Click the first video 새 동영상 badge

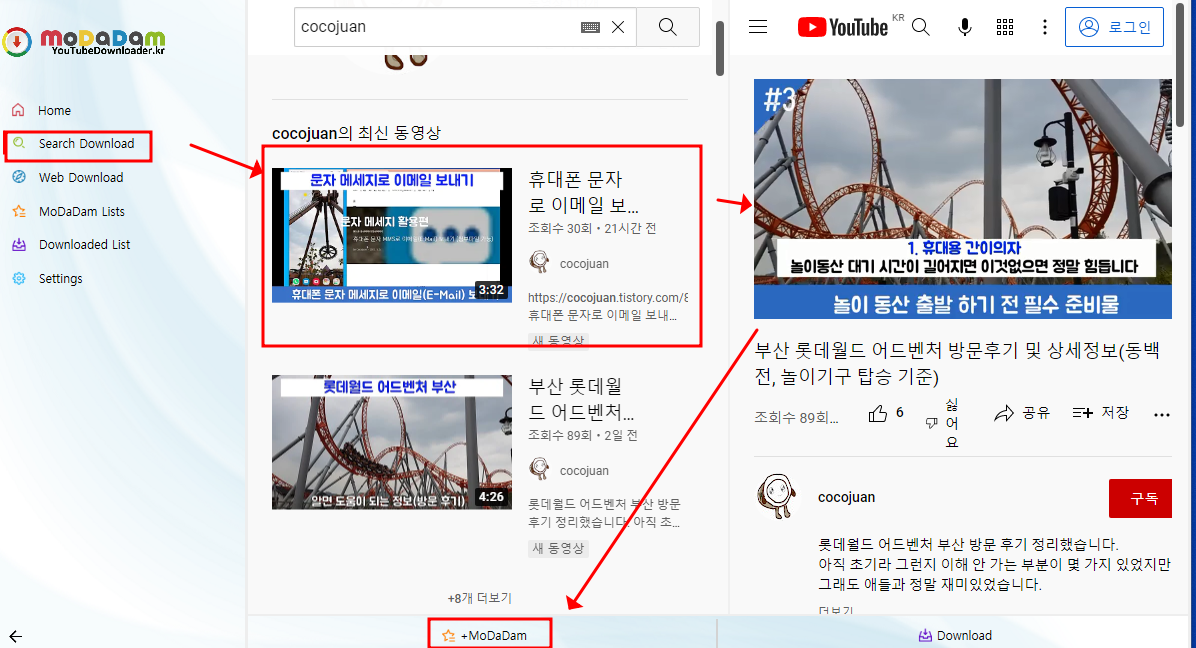click(x=558, y=340)
